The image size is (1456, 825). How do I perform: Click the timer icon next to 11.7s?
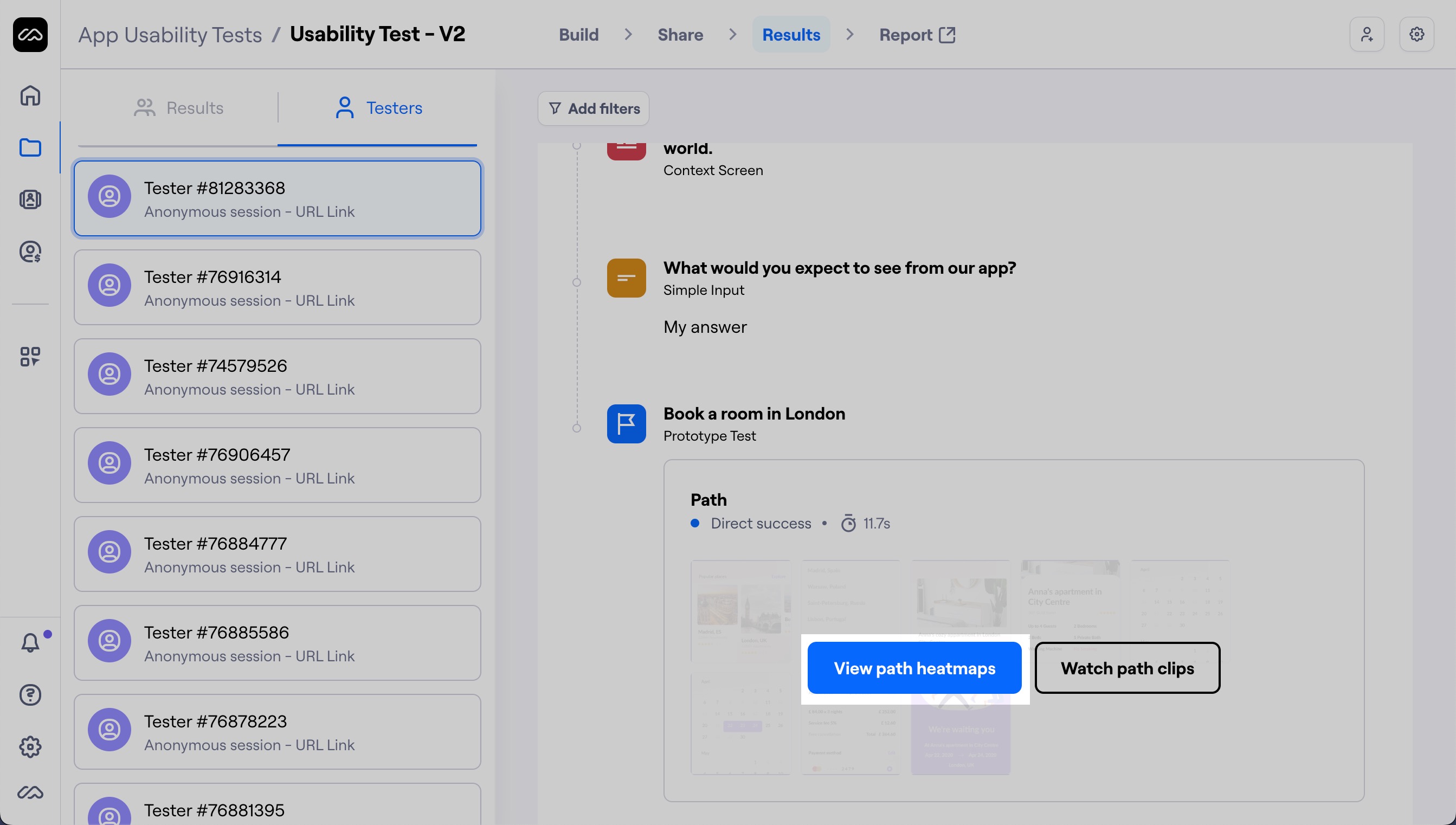(848, 523)
